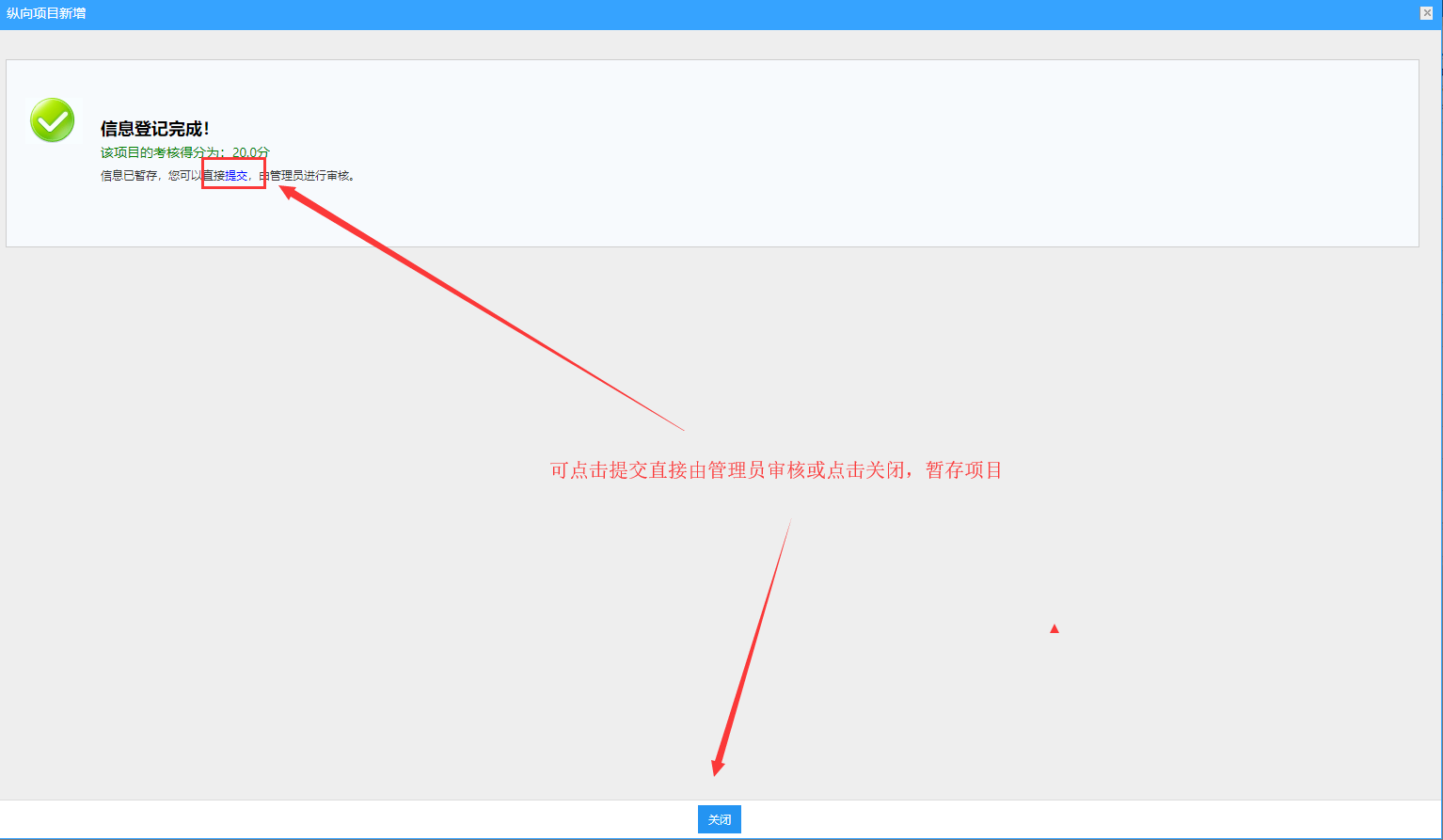1443x840 pixels.
Task: Click the 暂存项目 part of red annotation
Action: (x=964, y=470)
